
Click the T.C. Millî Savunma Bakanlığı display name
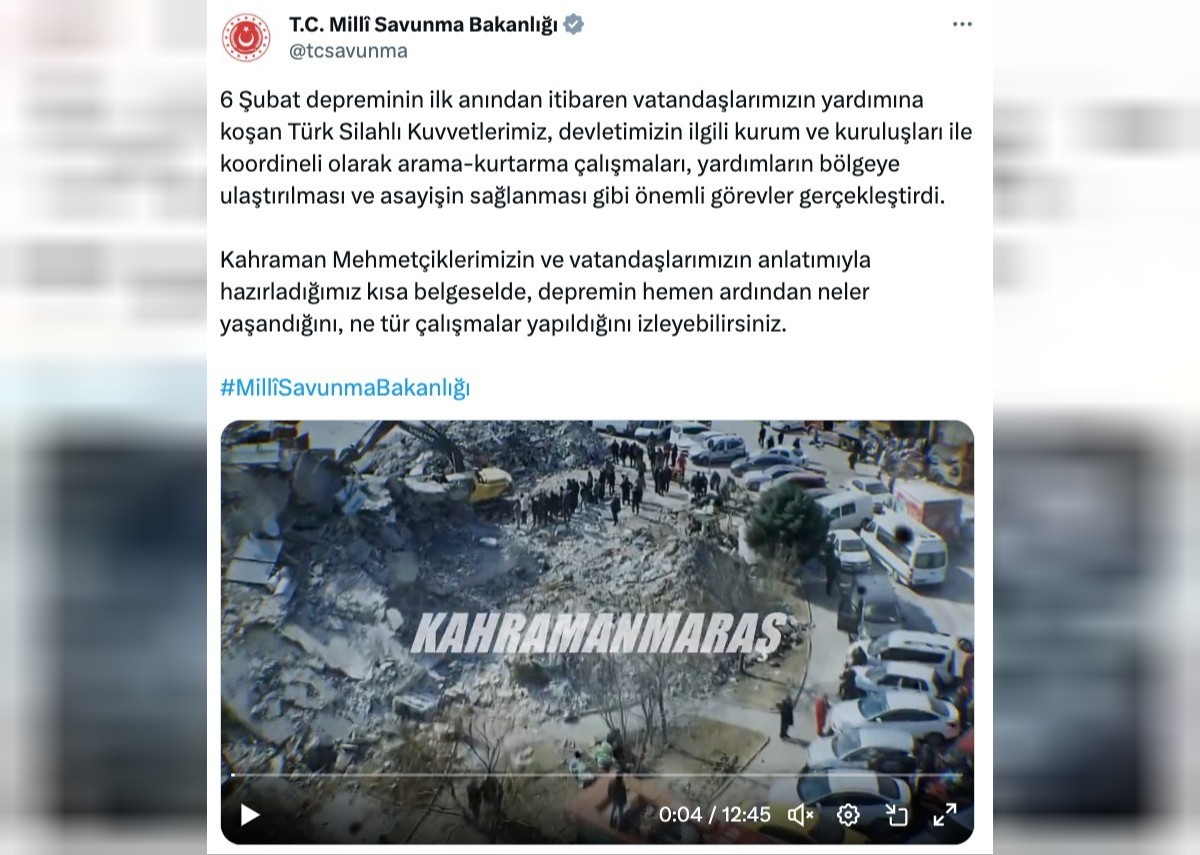(x=423, y=25)
